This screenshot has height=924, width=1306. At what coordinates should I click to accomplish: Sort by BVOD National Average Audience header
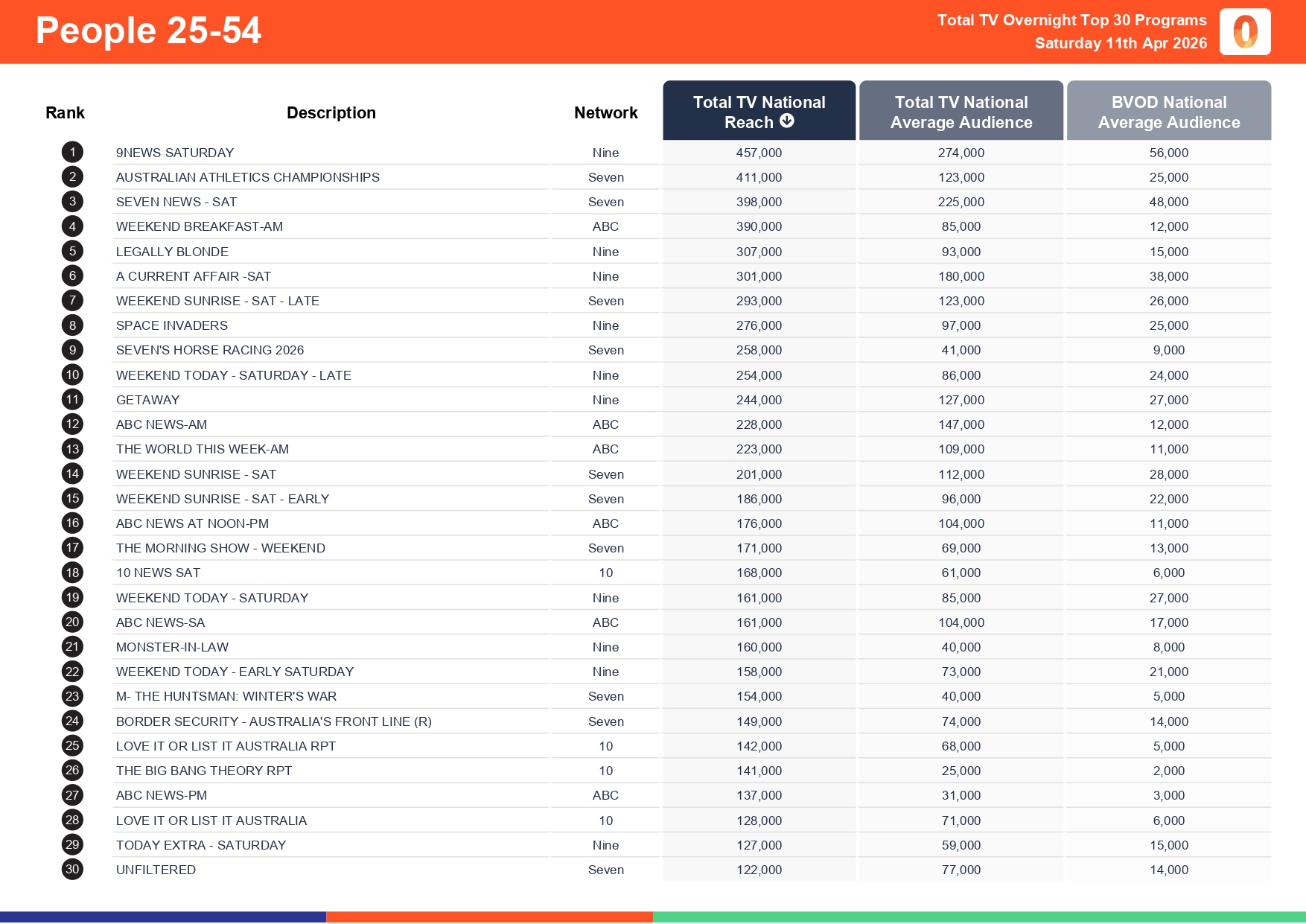pyautogui.click(x=1168, y=110)
